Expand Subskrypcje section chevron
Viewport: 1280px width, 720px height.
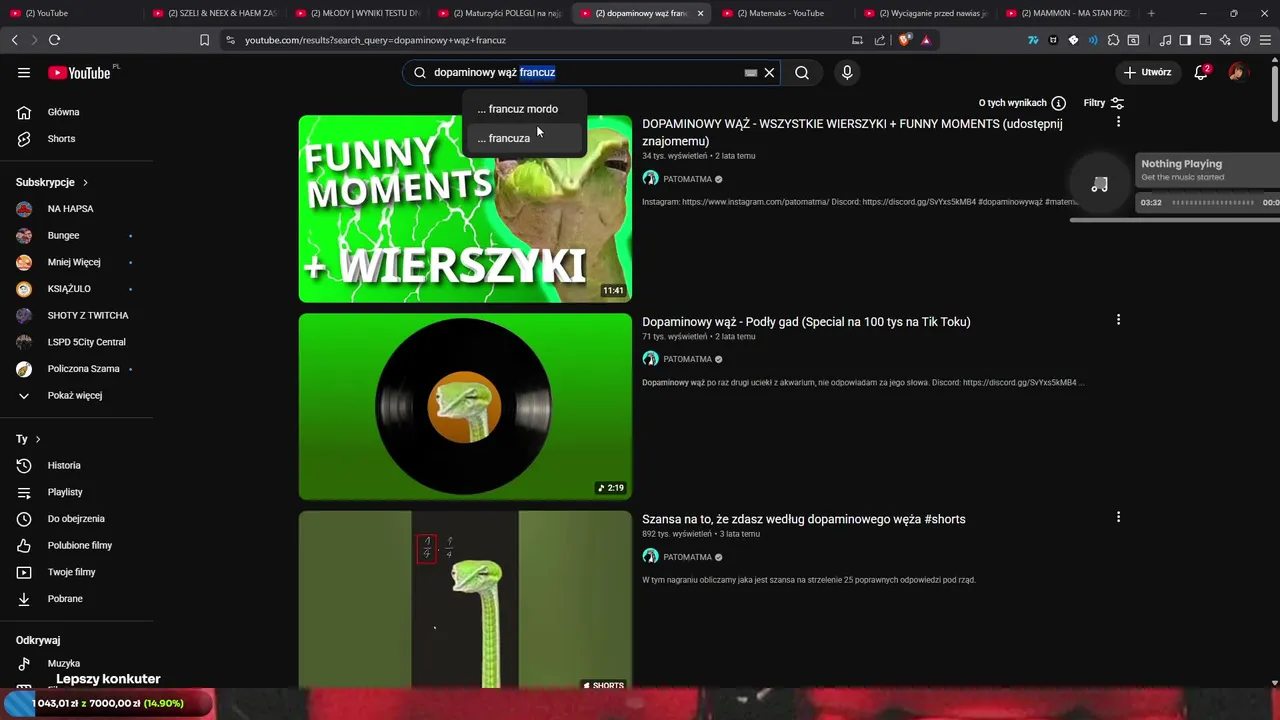(x=85, y=183)
